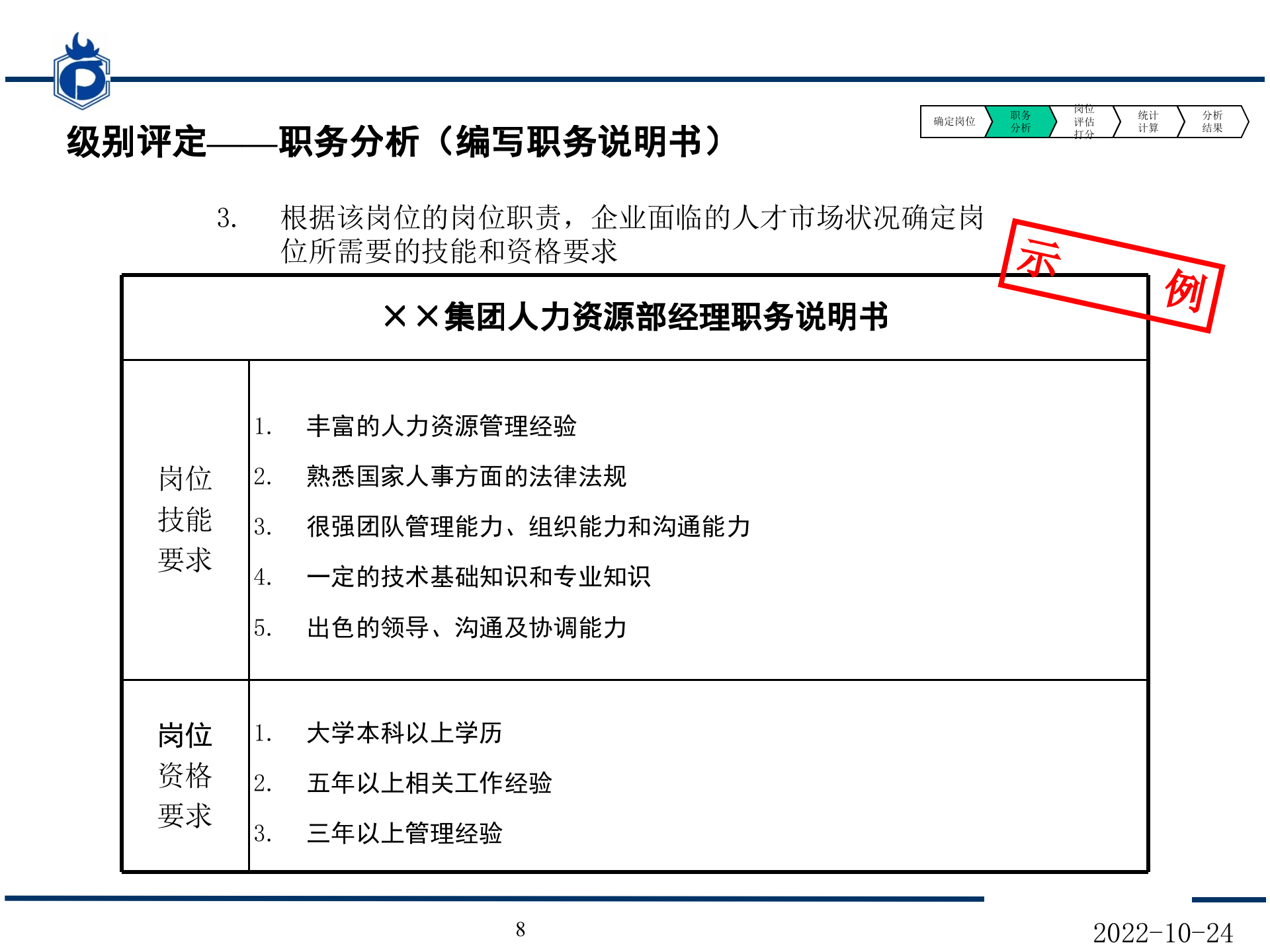Select the 确定岗位 step in the flowchart
This screenshot has width=1270, height=952.
[x=953, y=122]
